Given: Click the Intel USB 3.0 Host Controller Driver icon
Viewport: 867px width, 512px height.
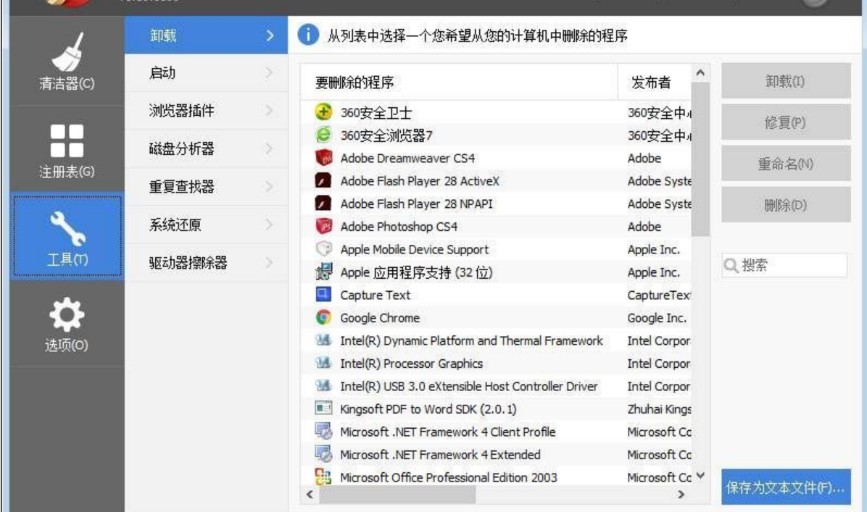Looking at the screenshot, I should tap(323, 385).
